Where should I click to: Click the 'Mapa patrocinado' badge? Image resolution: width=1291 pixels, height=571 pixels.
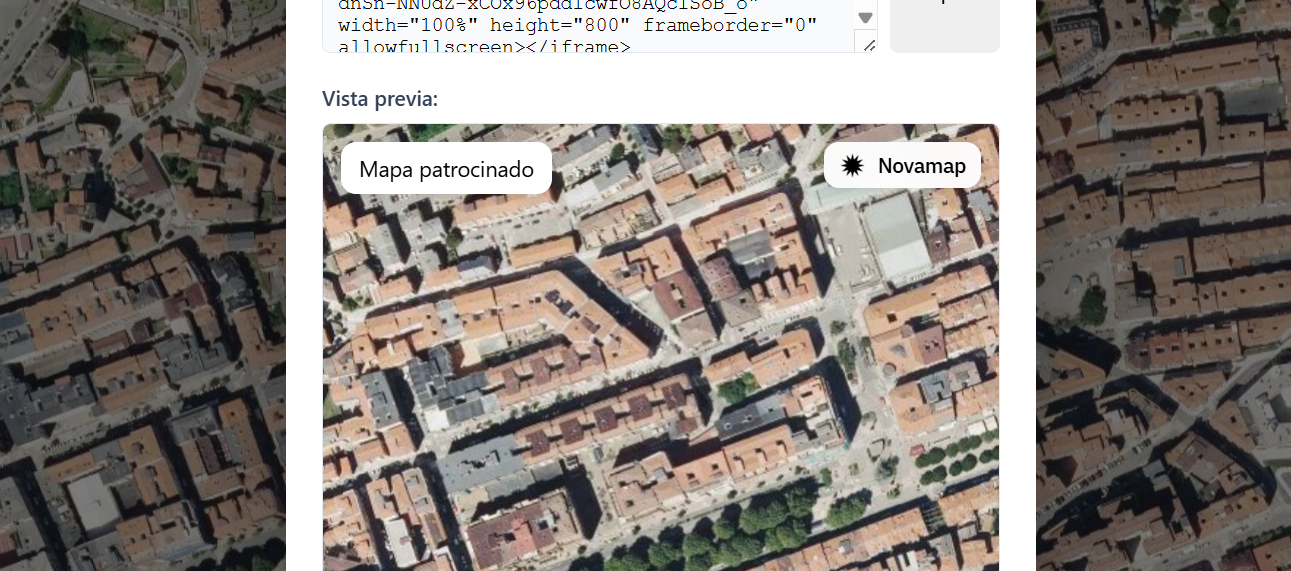pyautogui.click(x=446, y=168)
